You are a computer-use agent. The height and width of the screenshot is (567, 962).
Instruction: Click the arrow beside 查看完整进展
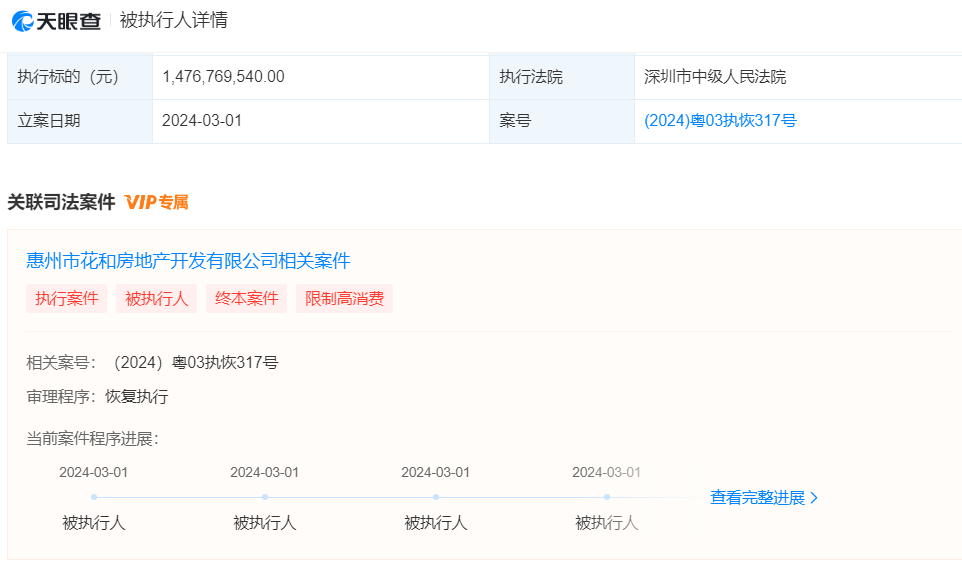(x=814, y=498)
